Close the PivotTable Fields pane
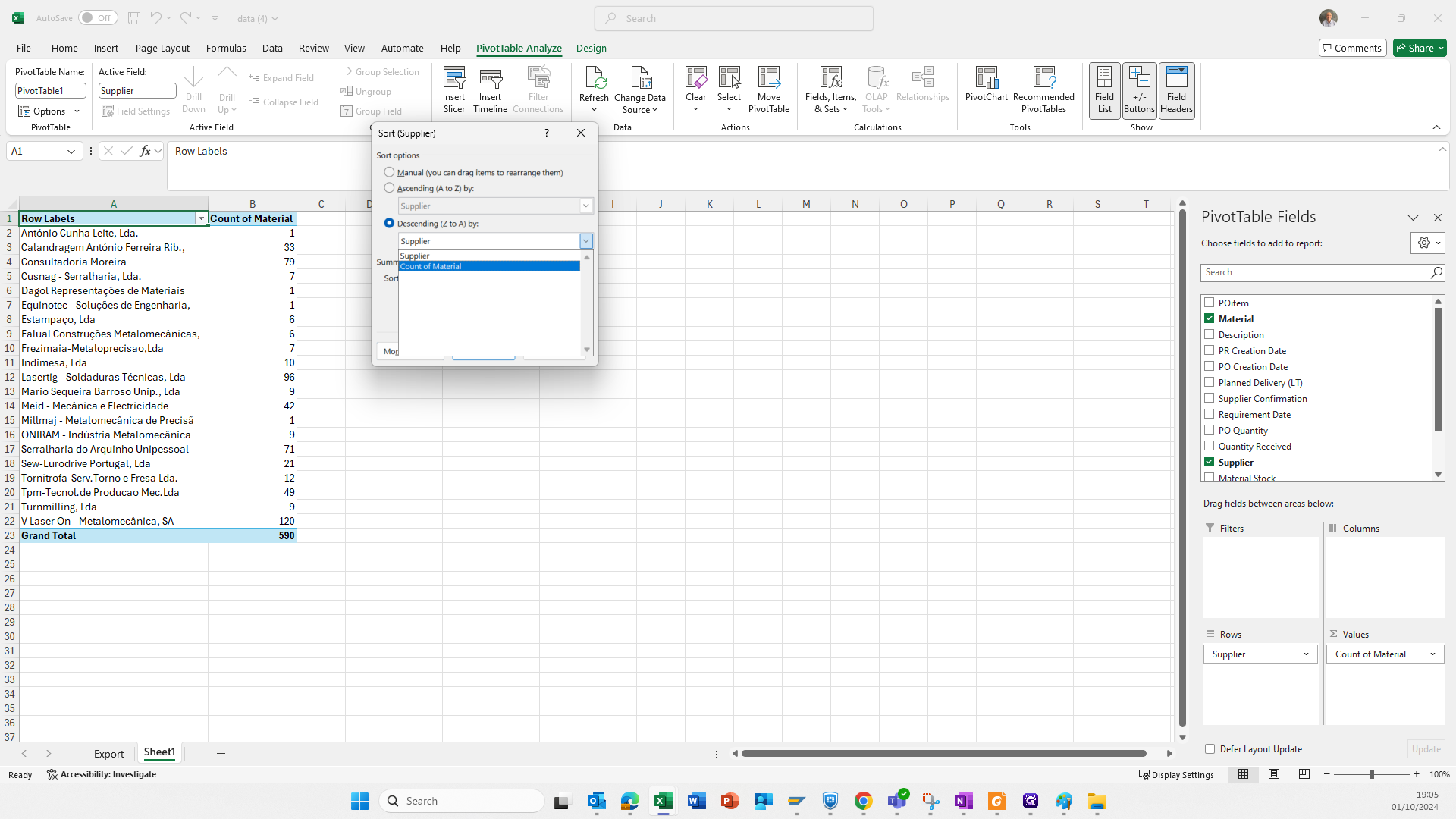The height and width of the screenshot is (819, 1456). (1437, 218)
